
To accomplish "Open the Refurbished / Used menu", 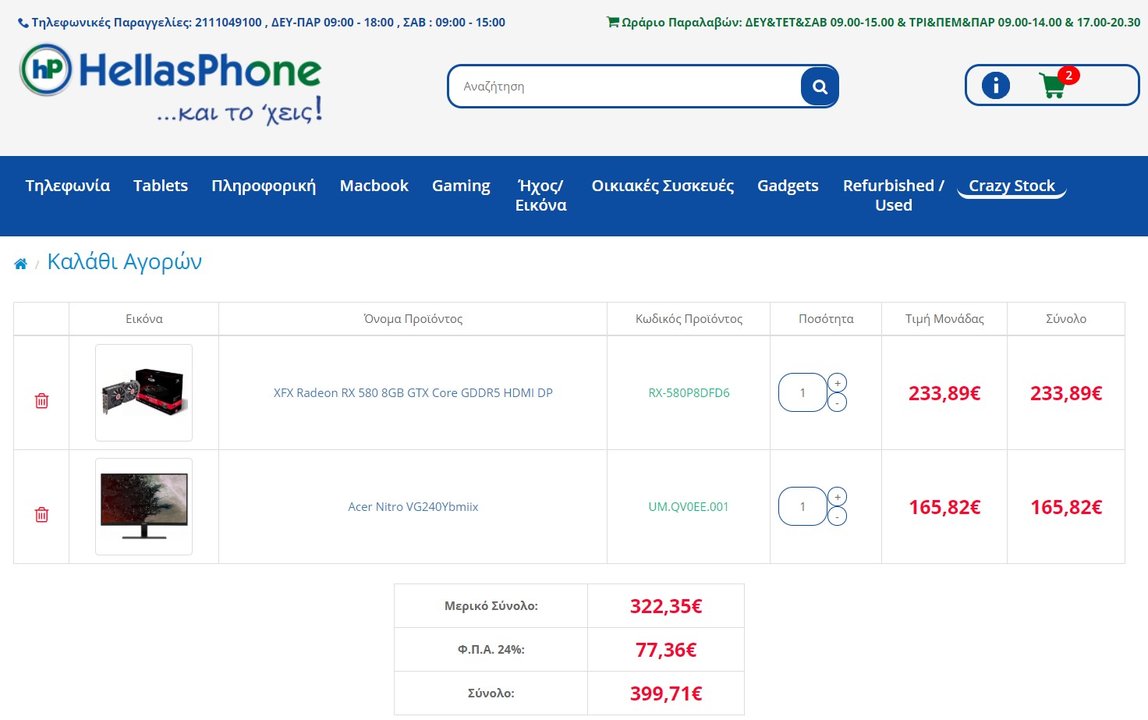I will tap(893, 196).
